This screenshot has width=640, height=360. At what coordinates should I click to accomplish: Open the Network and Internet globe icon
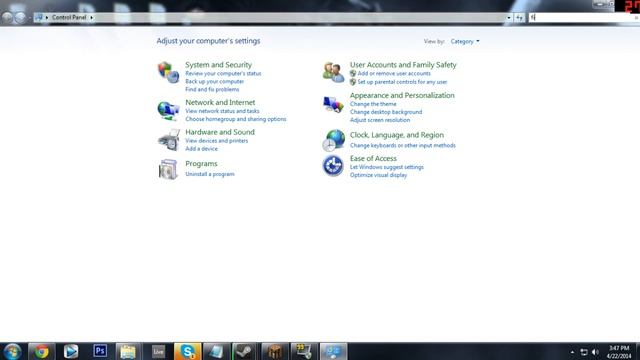[168, 110]
